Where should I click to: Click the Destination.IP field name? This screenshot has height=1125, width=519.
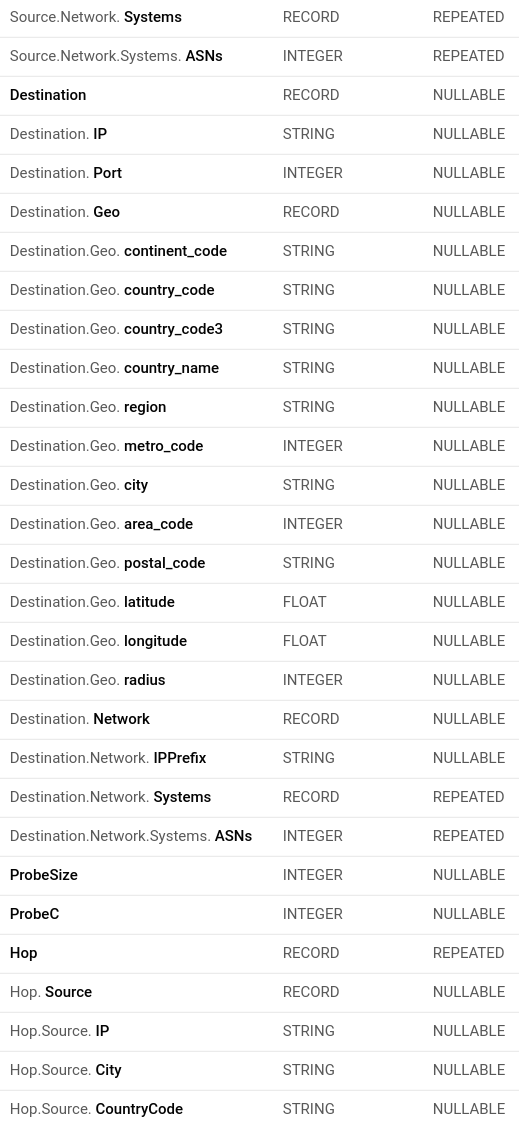click(58, 134)
